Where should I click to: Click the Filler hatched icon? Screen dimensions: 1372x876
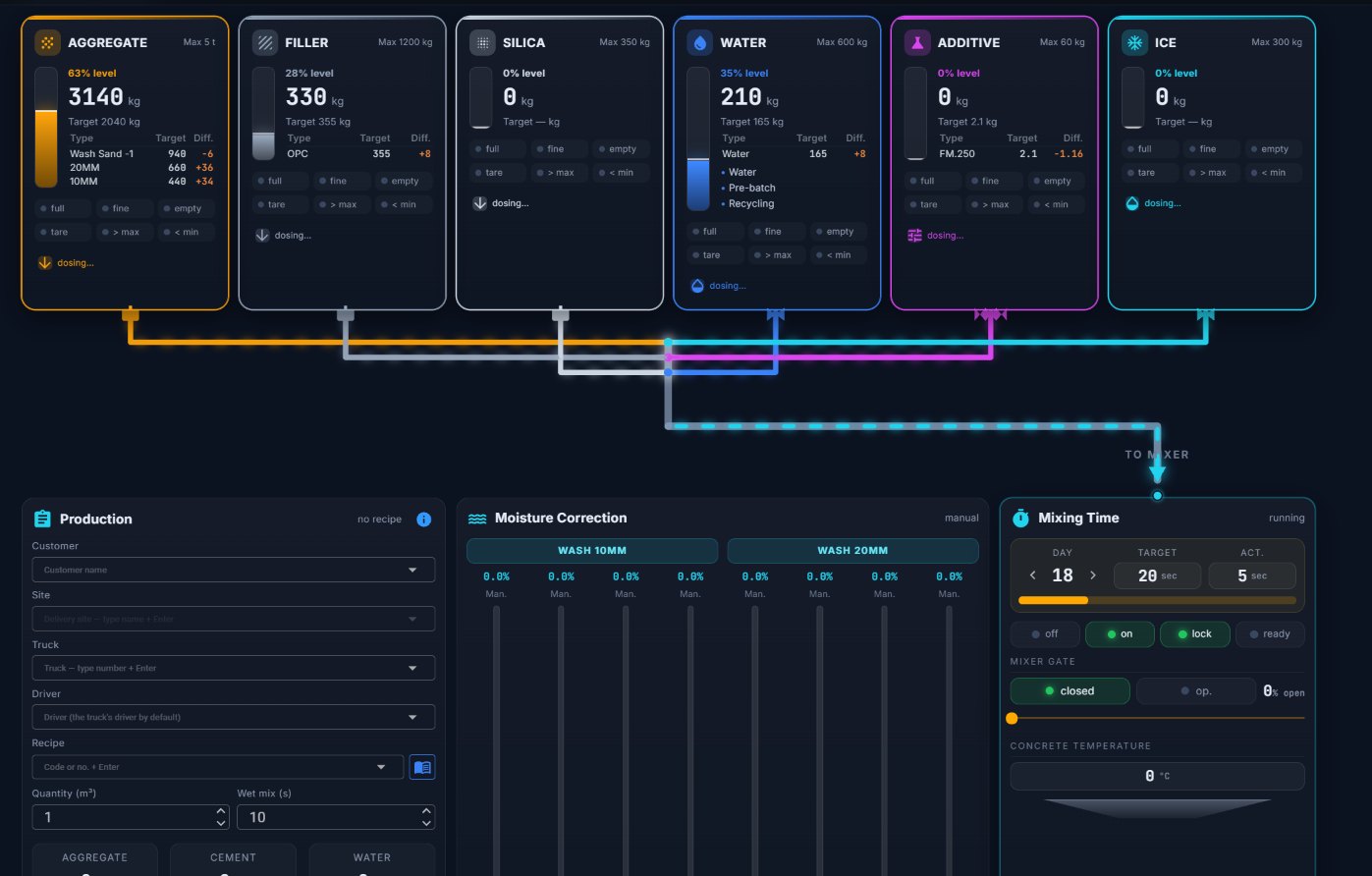265,42
